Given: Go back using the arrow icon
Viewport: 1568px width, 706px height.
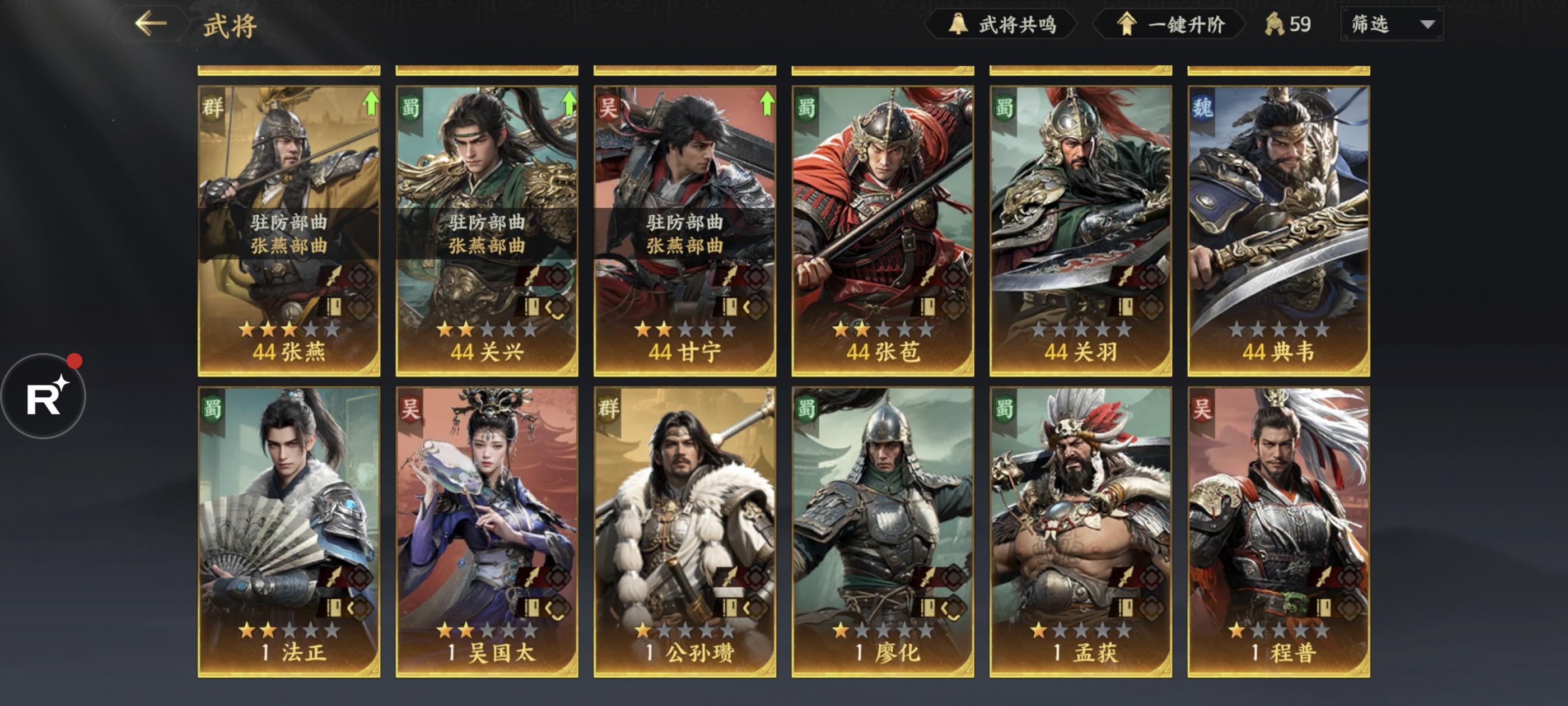Looking at the screenshot, I should [150, 24].
